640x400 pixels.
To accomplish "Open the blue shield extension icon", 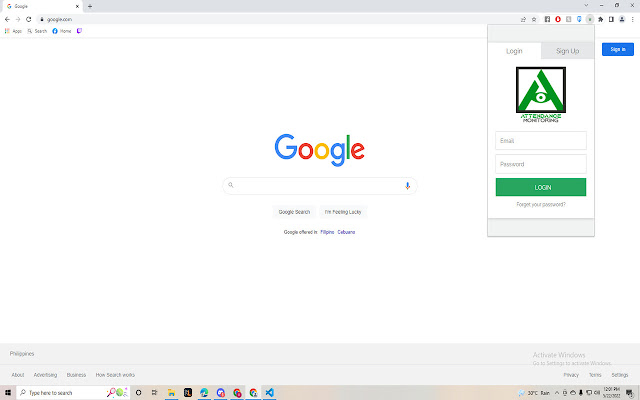I will (x=579, y=19).
